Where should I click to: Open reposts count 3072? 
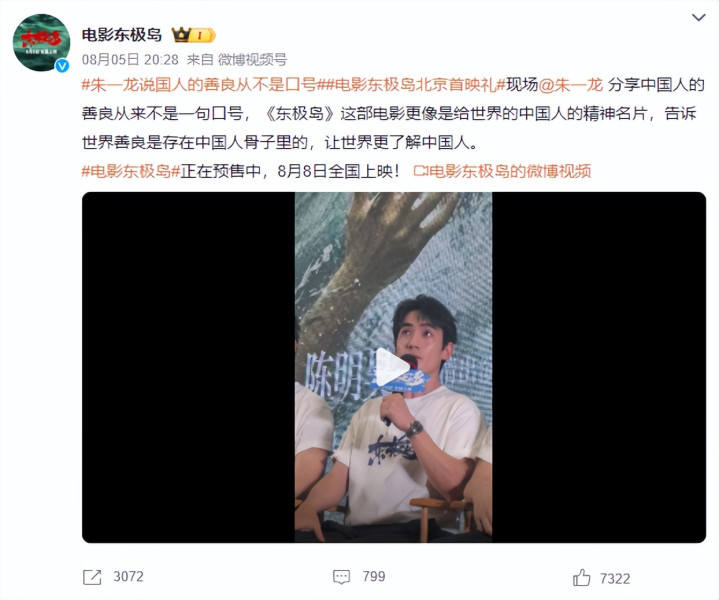(x=128, y=577)
